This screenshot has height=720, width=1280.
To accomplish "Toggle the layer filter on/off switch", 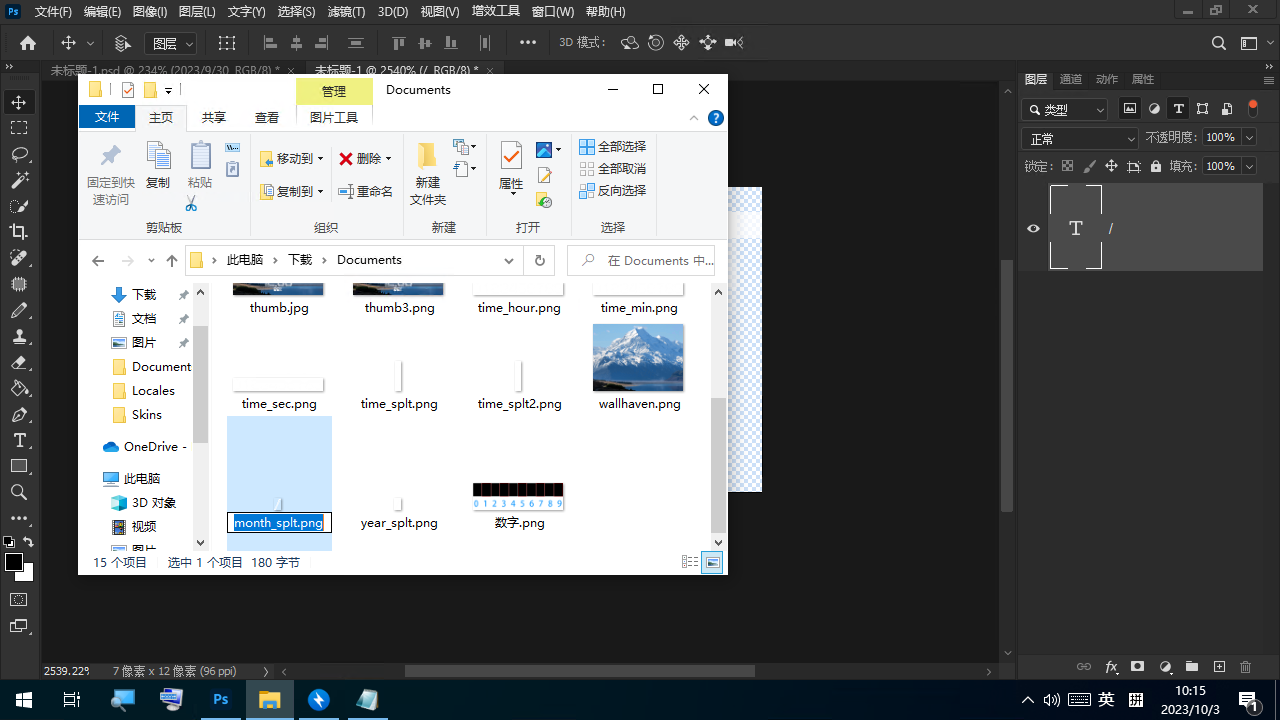I will pos(1253,109).
